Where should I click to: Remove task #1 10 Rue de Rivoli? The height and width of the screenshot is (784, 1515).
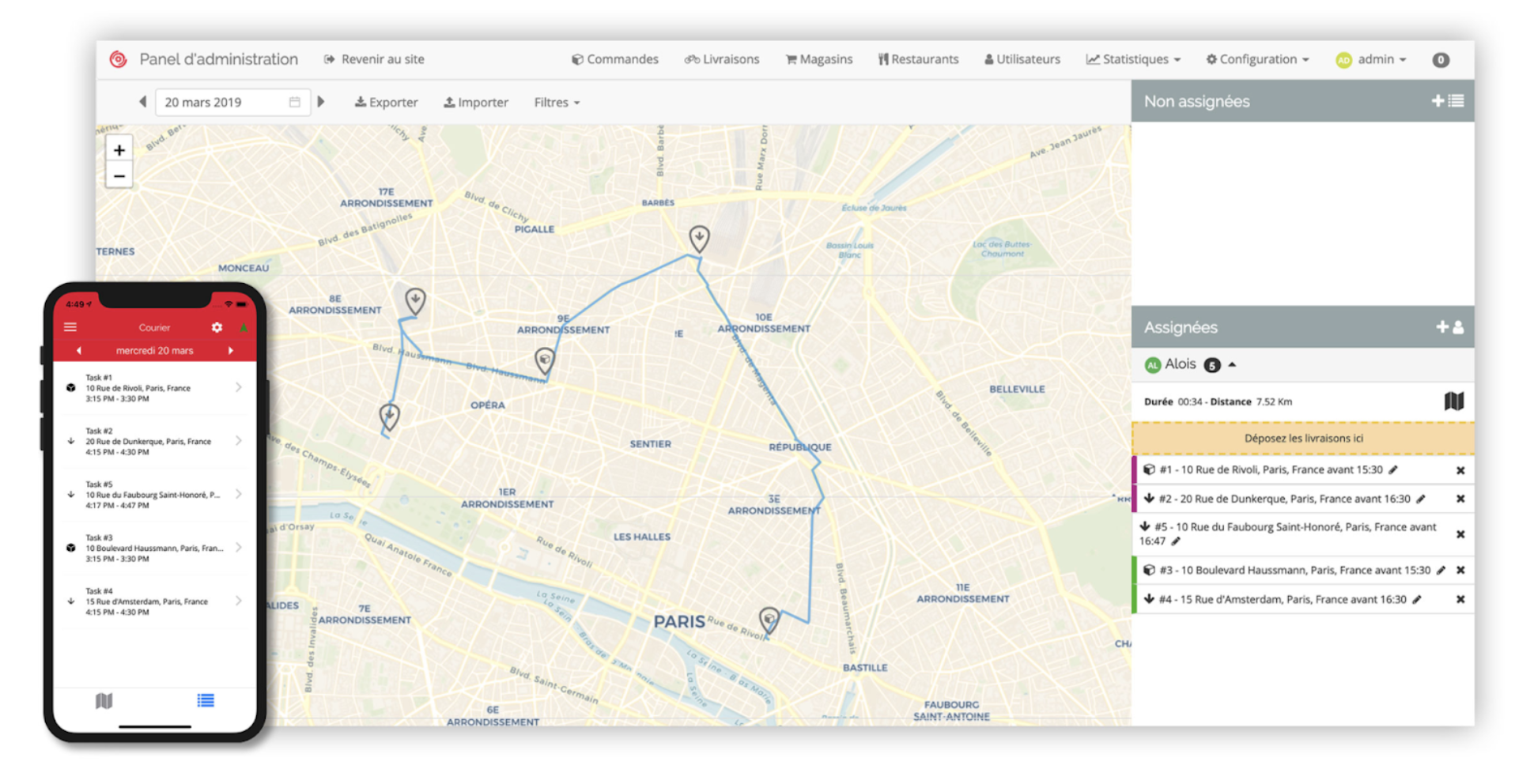click(1460, 470)
